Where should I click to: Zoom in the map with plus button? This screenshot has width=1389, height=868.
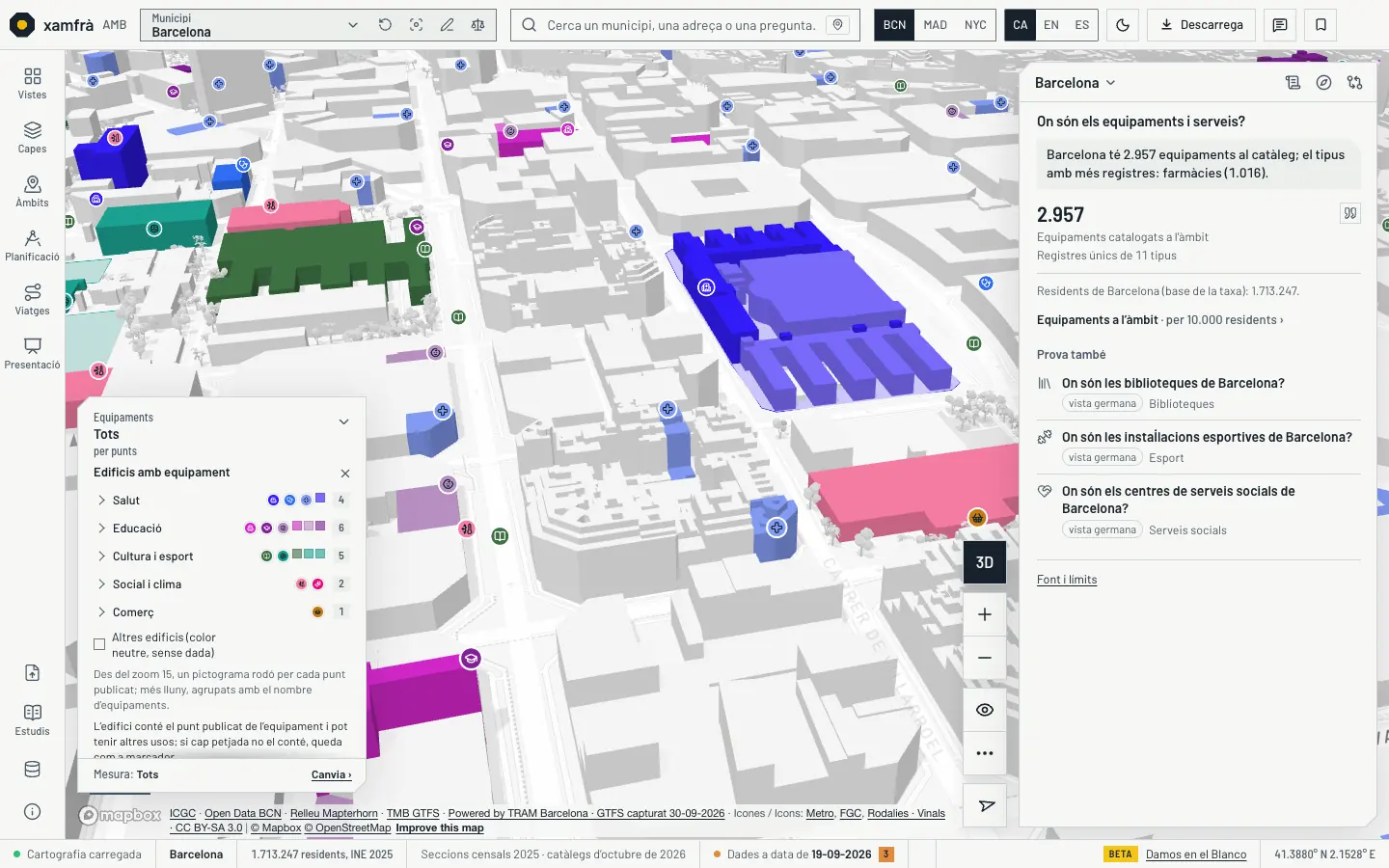click(985, 614)
